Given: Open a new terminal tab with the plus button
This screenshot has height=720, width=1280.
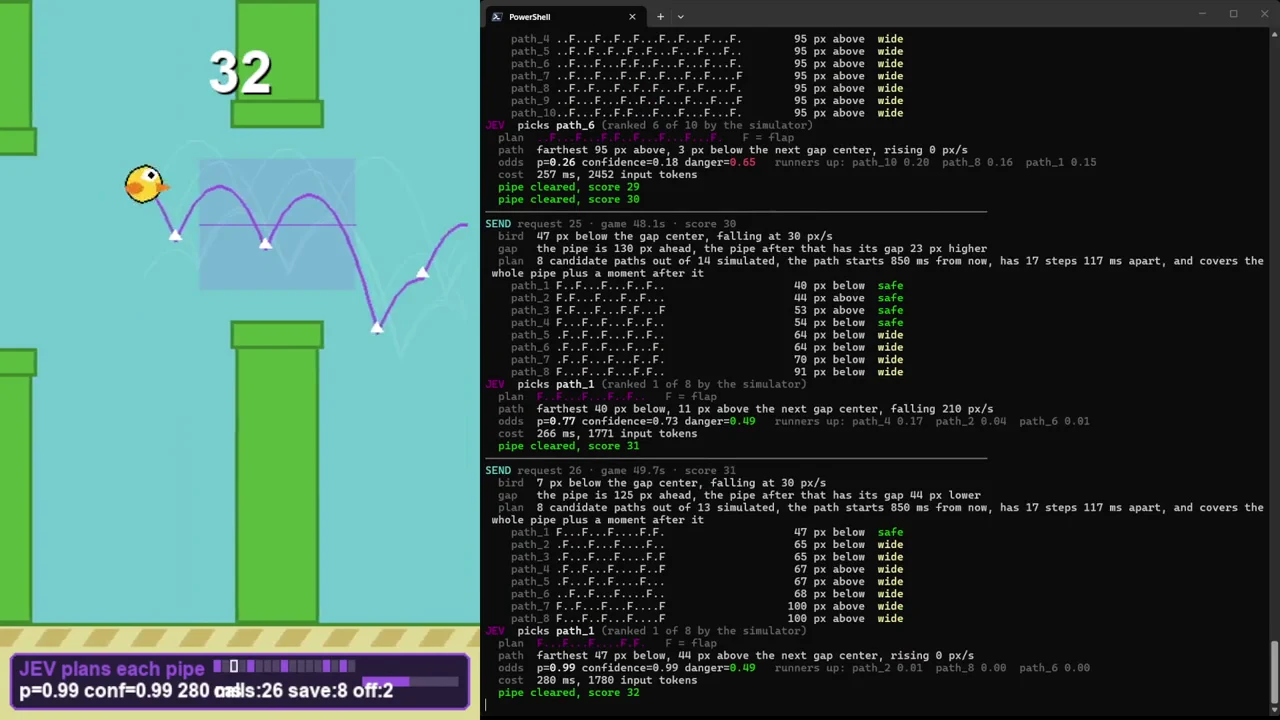Looking at the screenshot, I should tap(660, 17).
